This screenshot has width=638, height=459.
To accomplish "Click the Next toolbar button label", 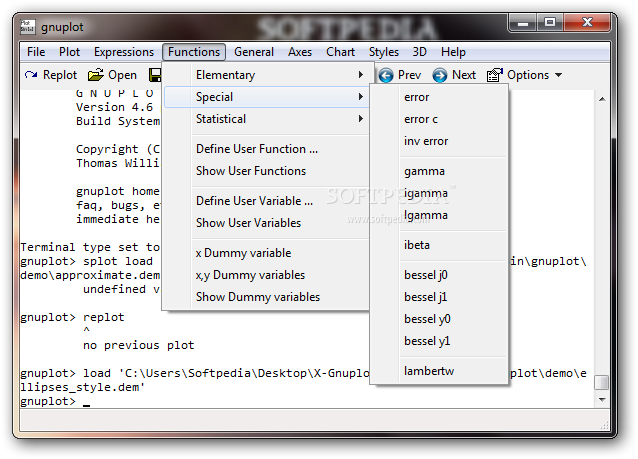I will (464, 75).
